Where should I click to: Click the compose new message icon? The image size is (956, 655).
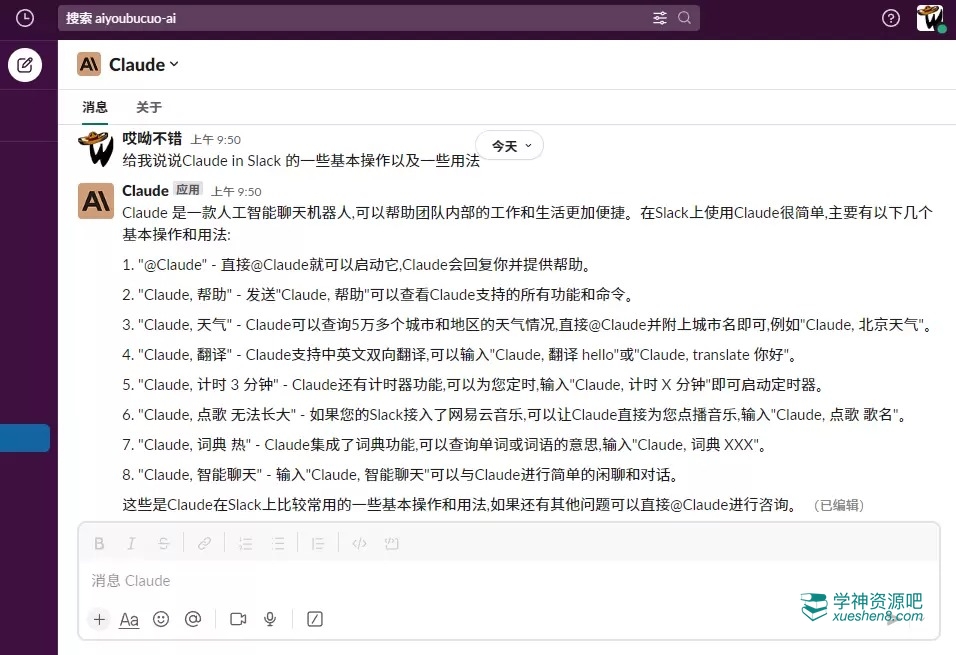click(25, 65)
